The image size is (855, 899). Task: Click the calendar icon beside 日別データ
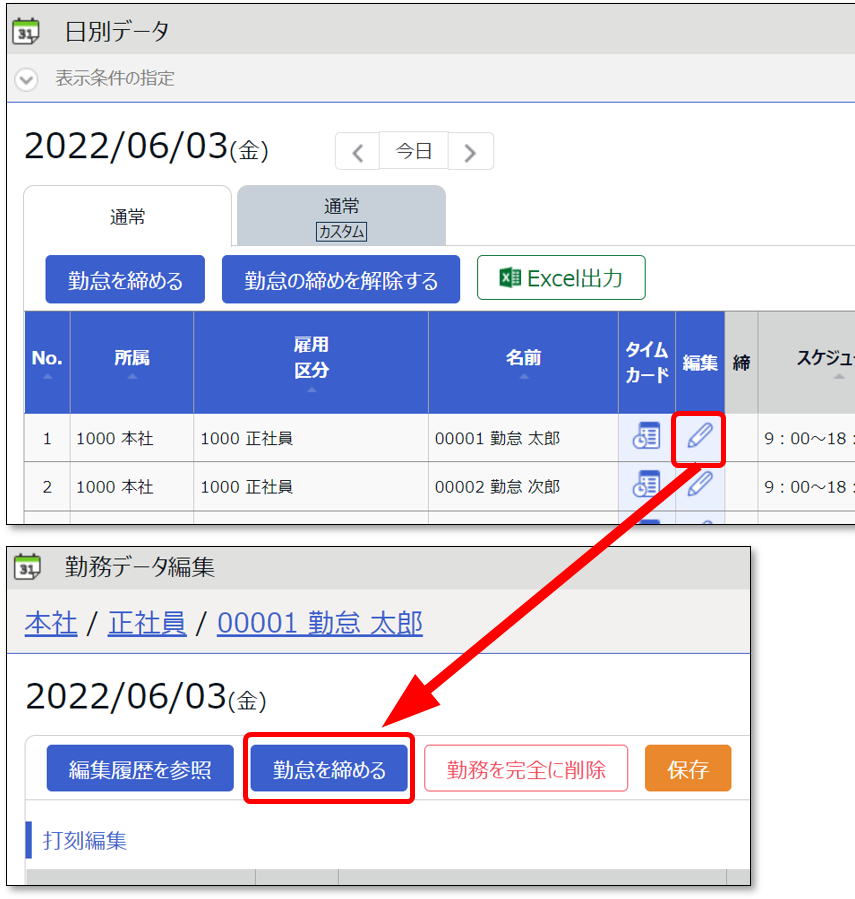click(x=27, y=31)
